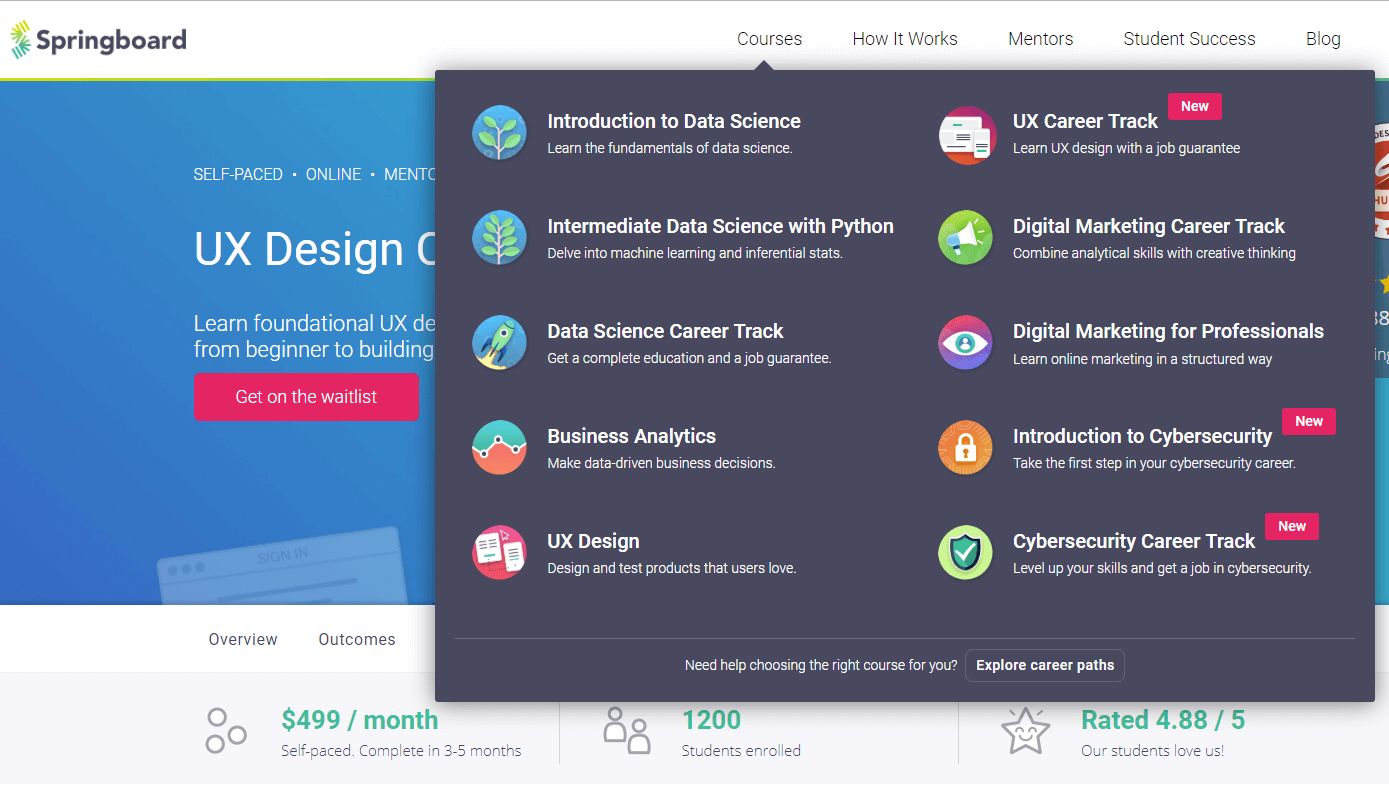Click the Intermediate Data Science plant icon
The image size is (1389, 786).
[499, 238]
